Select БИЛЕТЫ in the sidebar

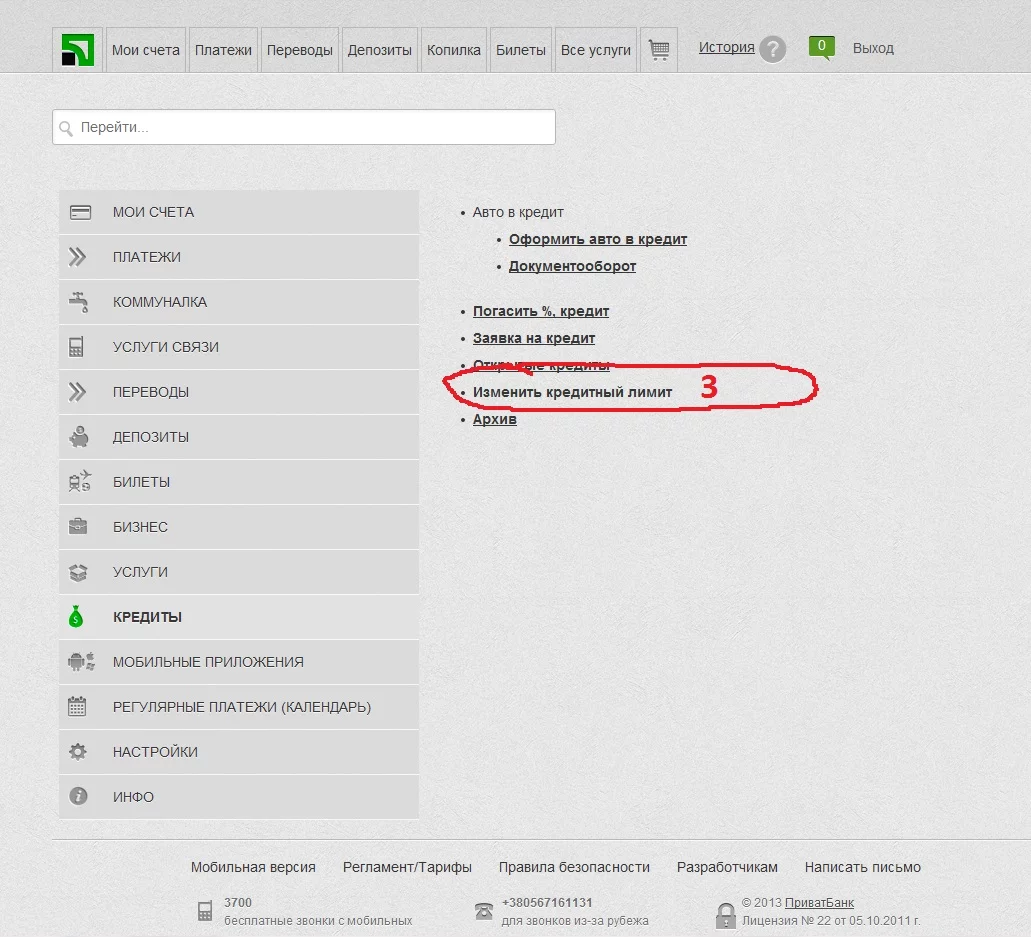click(239, 482)
